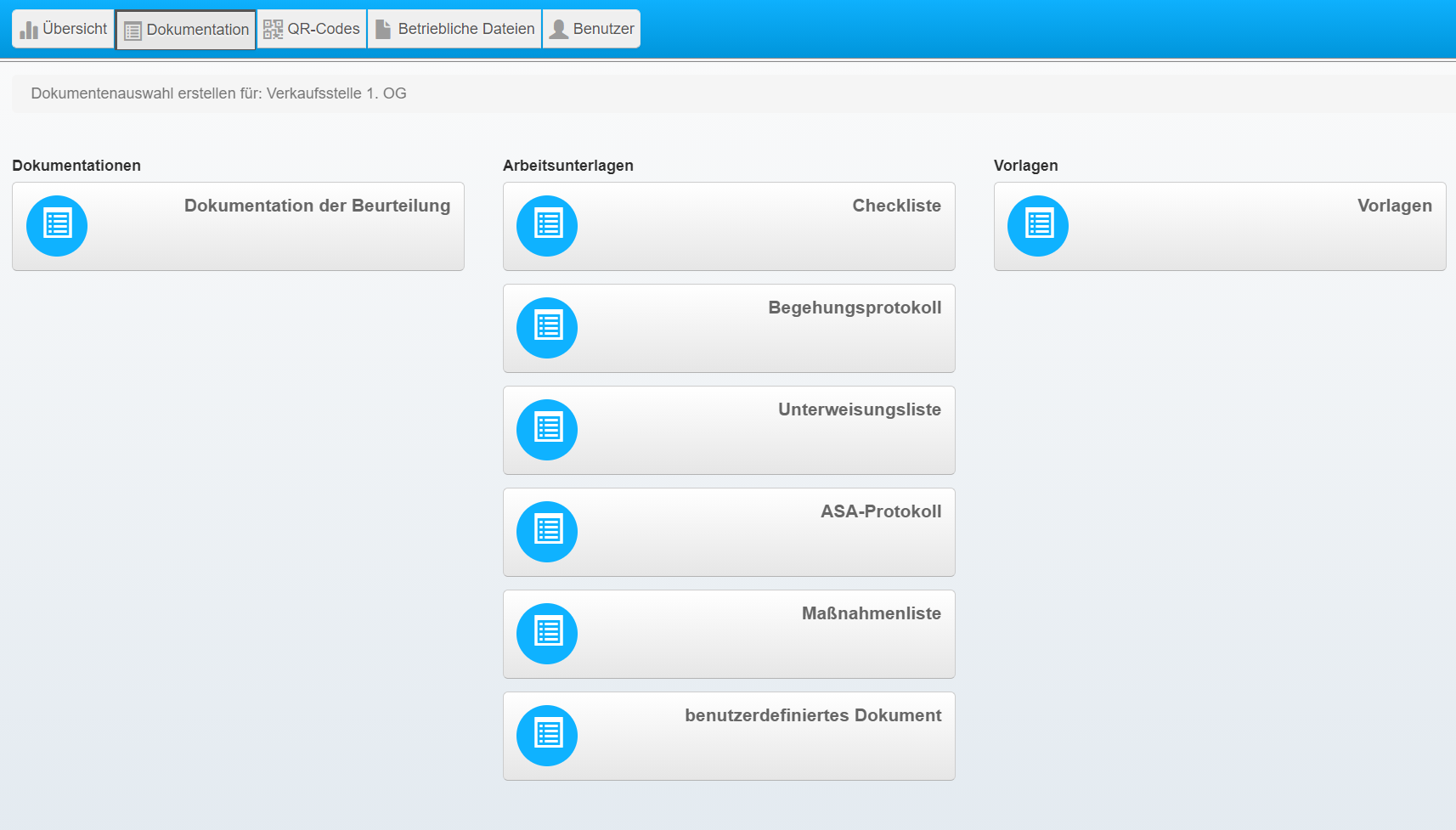Viewport: 1456px width, 830px height.
Task: Open the Vorlagen card title
Action: point(1395,206)
